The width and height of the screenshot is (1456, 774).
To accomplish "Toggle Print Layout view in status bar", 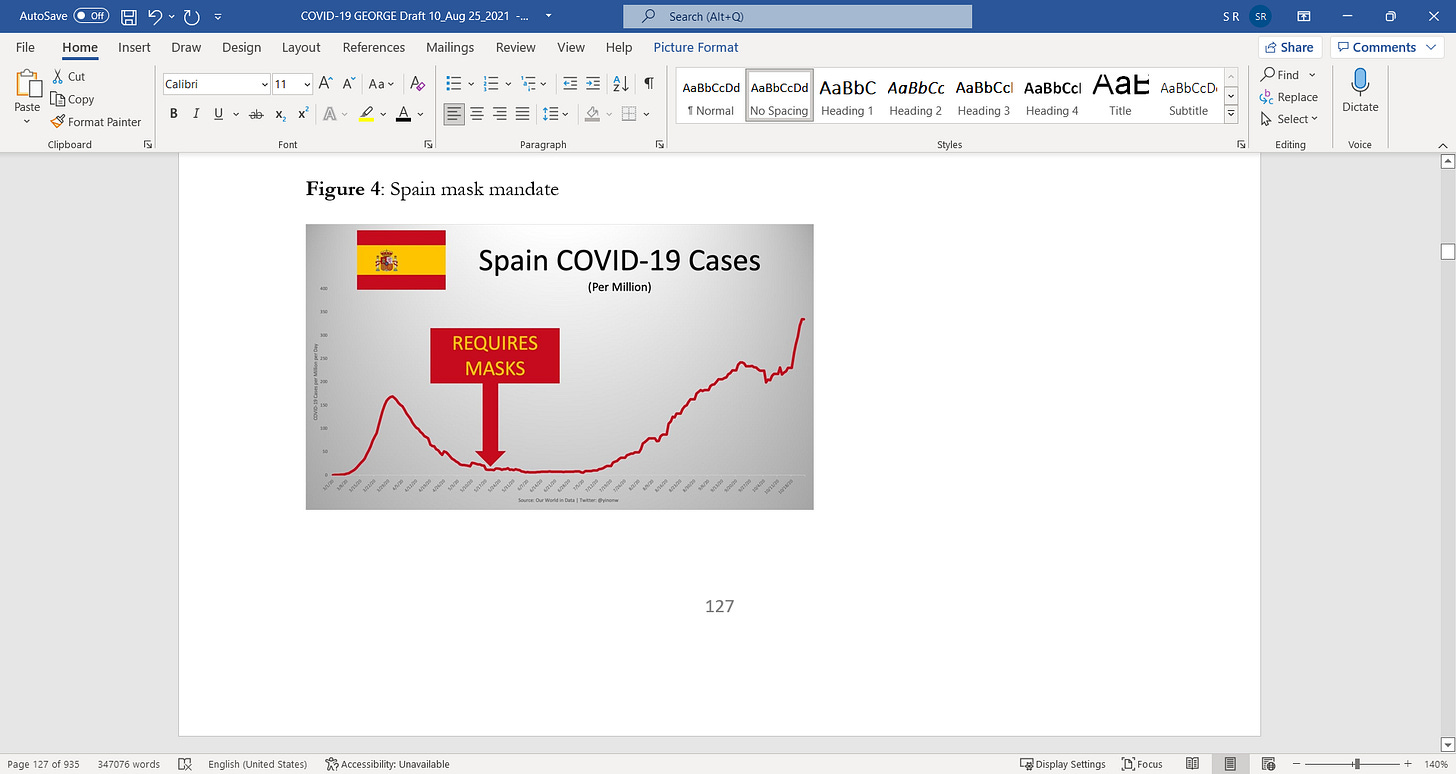I will click(x=1231, y=764).
